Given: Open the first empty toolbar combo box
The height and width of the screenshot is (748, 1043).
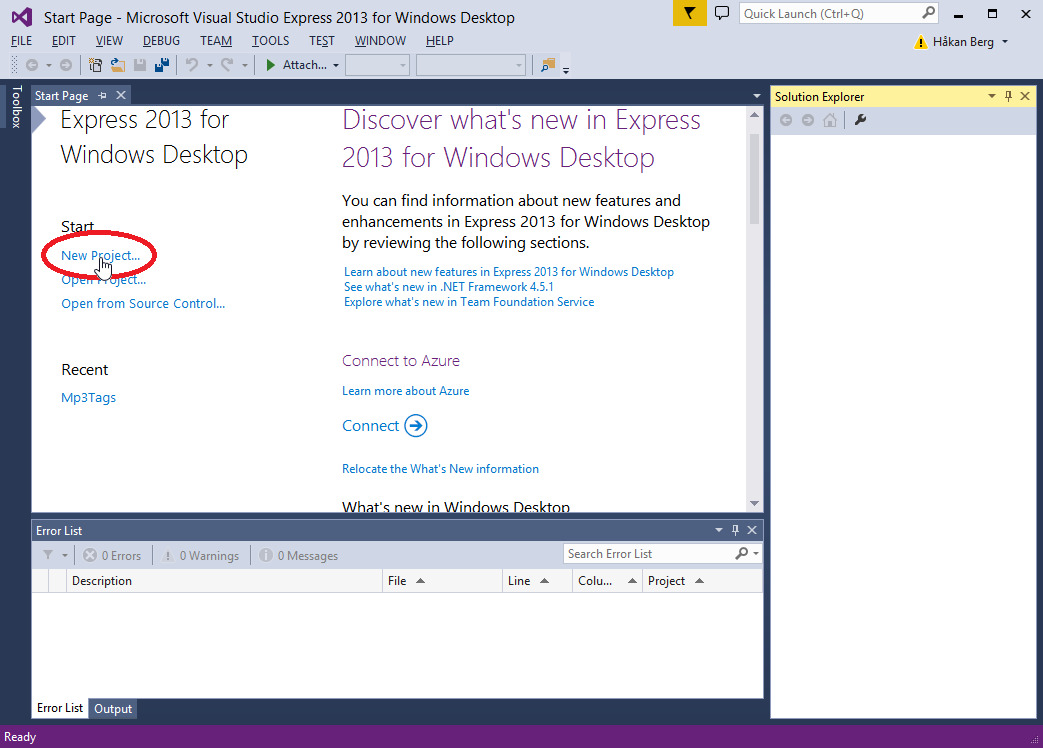Looking at the screenshot, I should [377, 65].
